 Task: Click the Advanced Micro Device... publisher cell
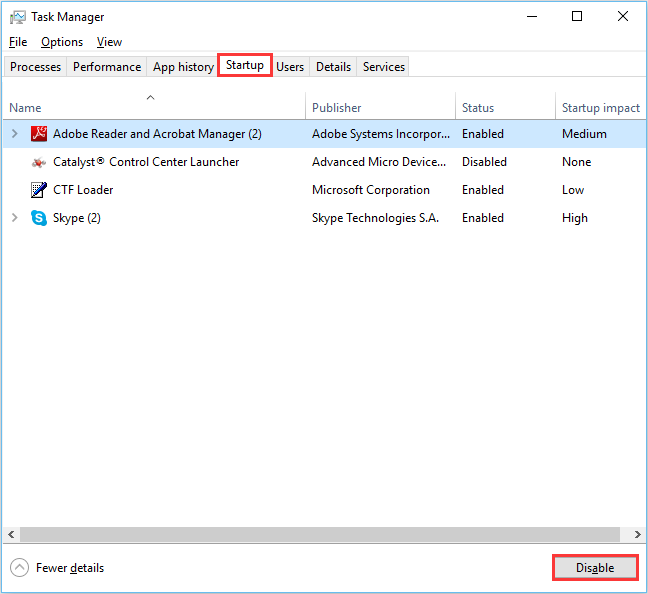[x=379, y=162]
